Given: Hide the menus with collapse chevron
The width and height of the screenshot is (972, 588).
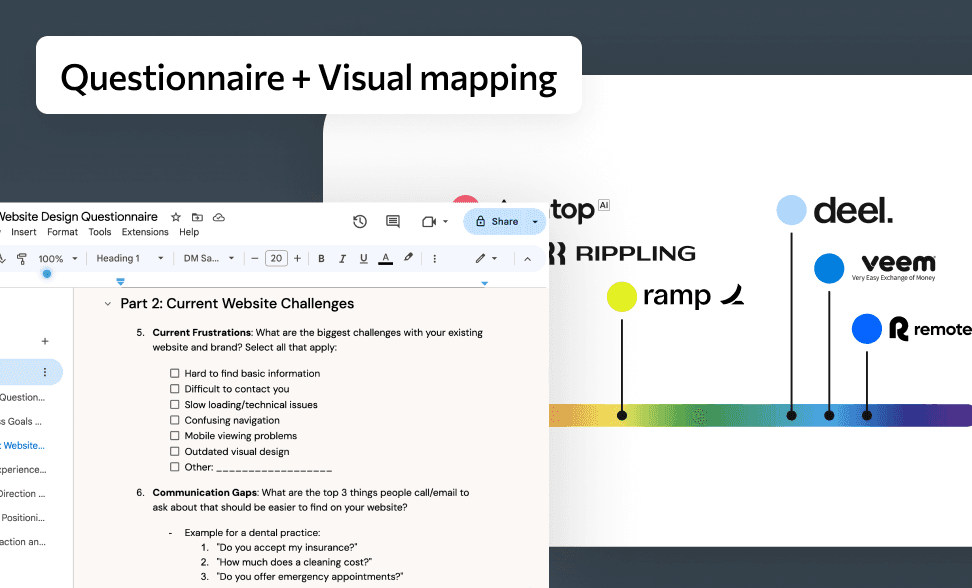Looking at the screenshot, I should 528,258.
